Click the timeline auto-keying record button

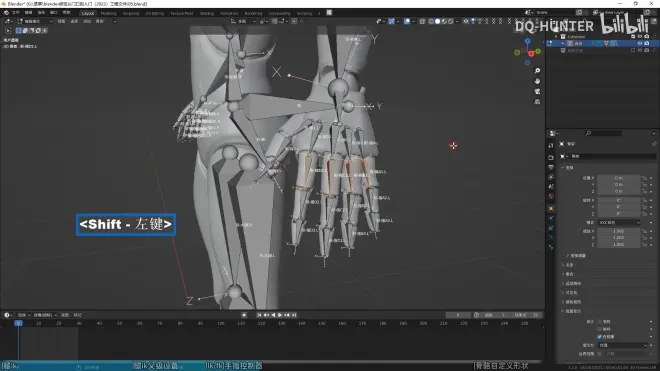click(244, 315)
